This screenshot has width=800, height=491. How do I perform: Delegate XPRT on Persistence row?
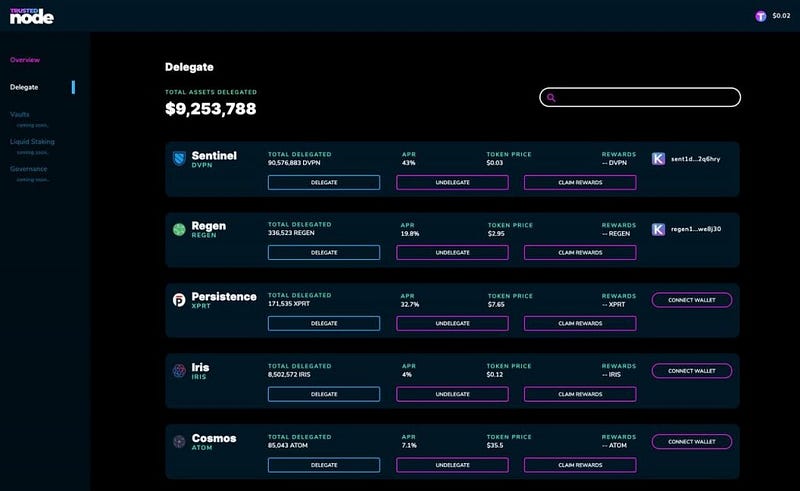click(x=324, y=324)
